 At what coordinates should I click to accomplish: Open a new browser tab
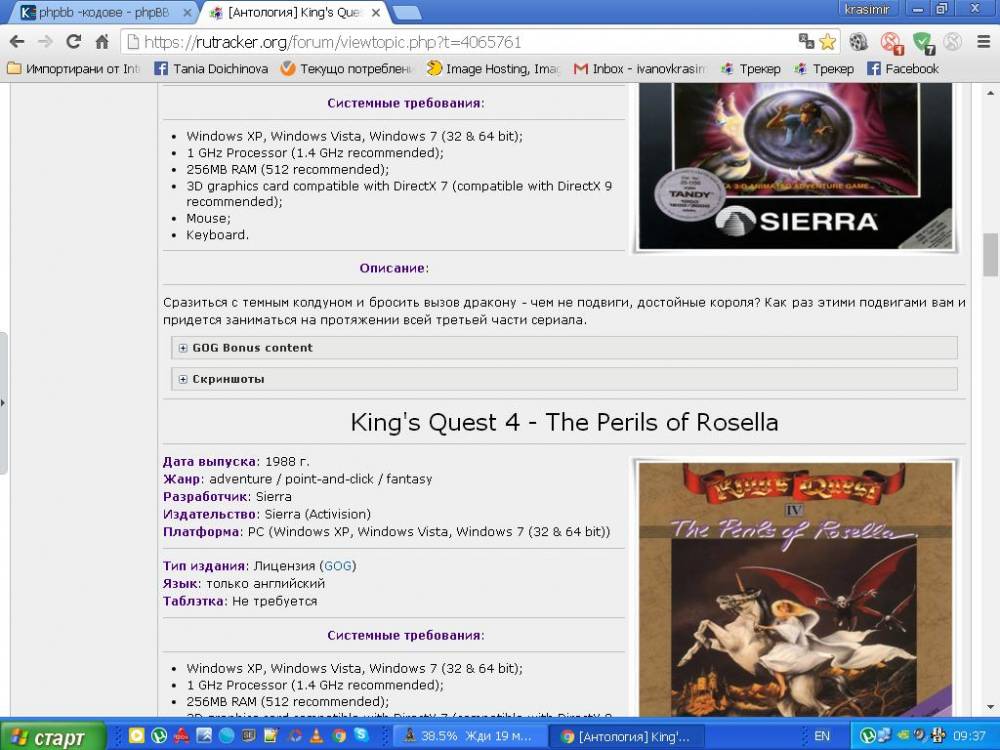[406, 12]
